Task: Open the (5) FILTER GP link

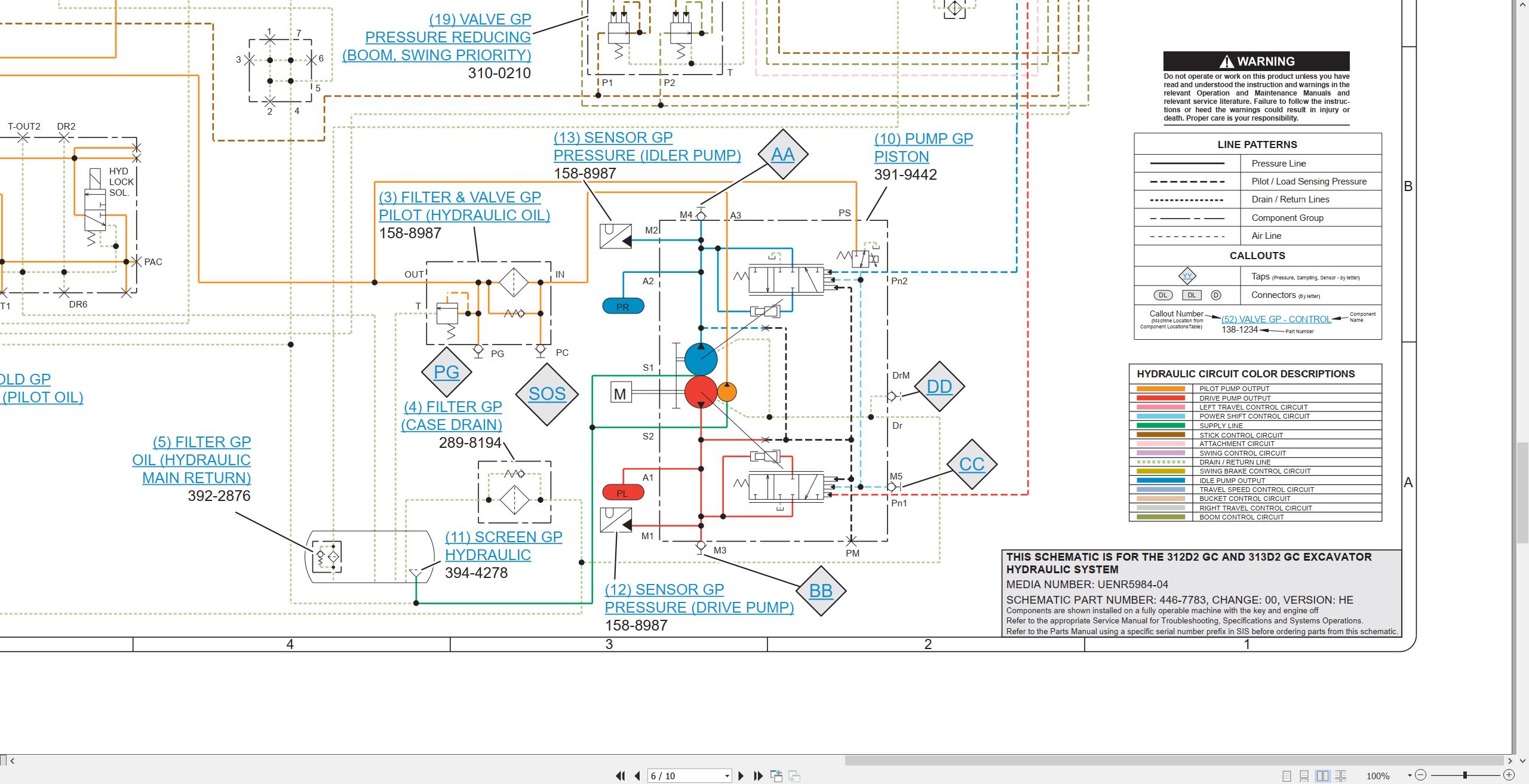Action: coord(191,460)
